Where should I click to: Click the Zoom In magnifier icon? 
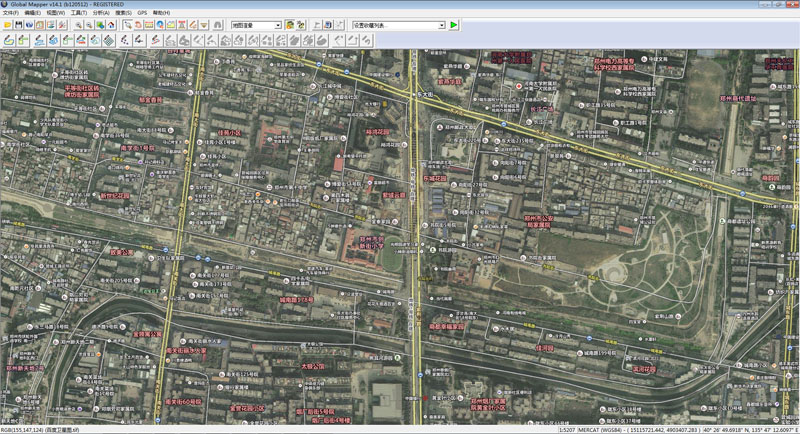pyautogui.click(x=79, y=25)
